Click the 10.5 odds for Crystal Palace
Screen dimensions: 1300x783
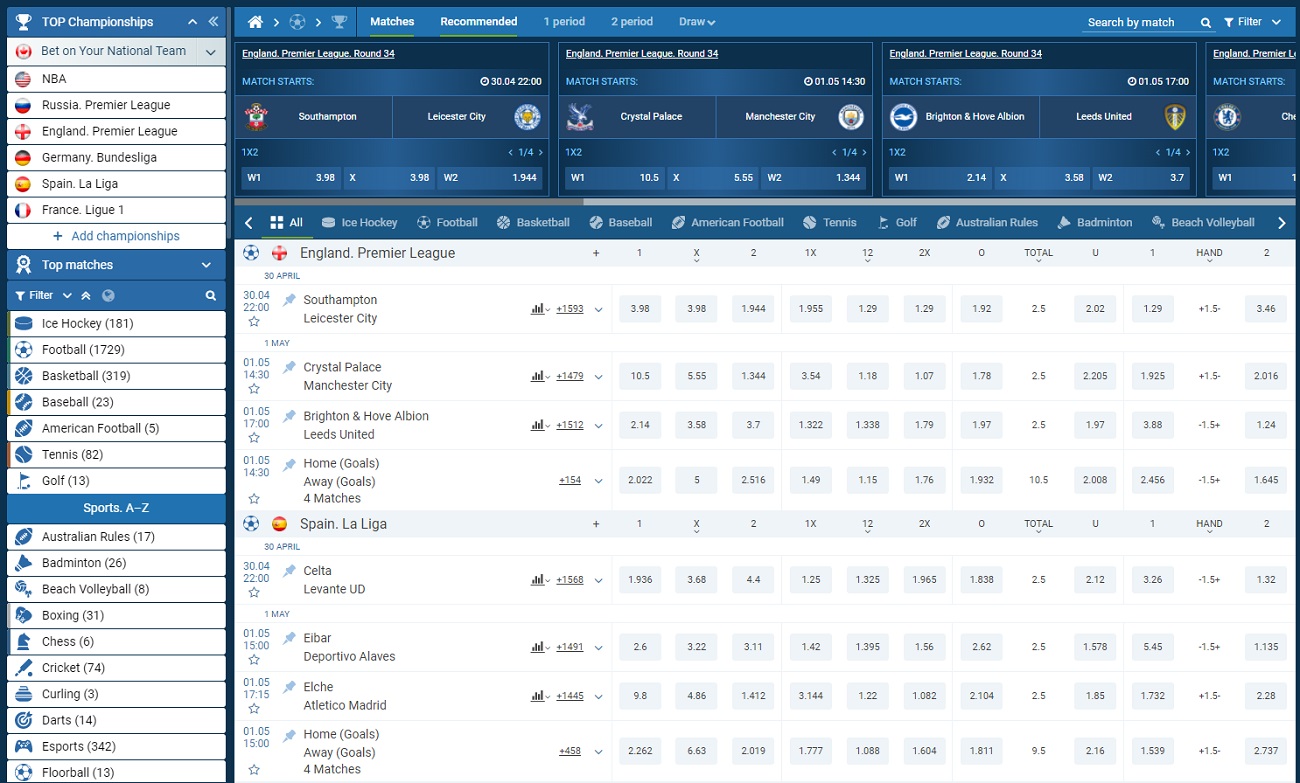pyautogui.click(x=640, y=376)
